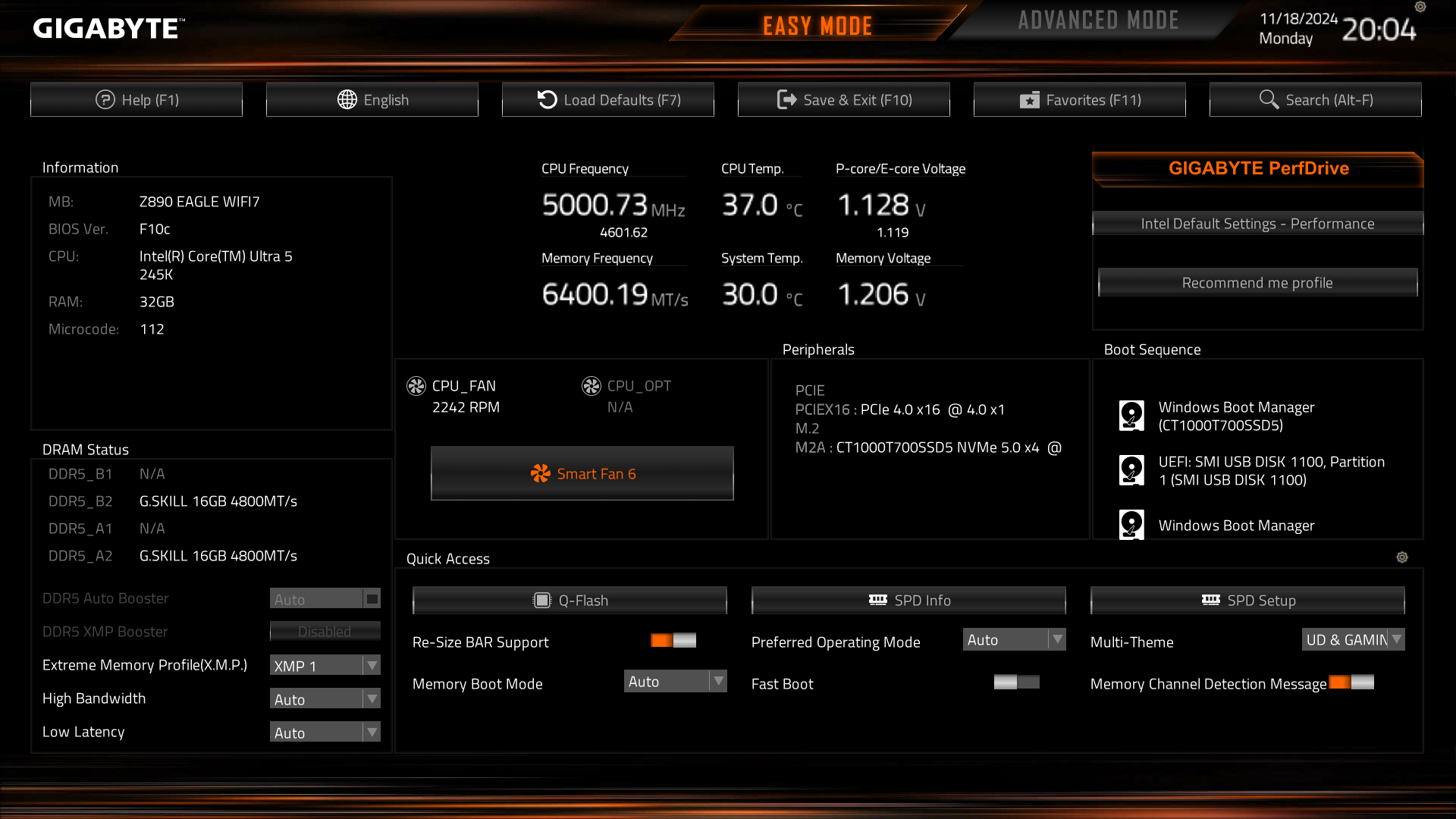
Task: Open the DDR5 Auto Booster dropdown
Action: [325, 599]
